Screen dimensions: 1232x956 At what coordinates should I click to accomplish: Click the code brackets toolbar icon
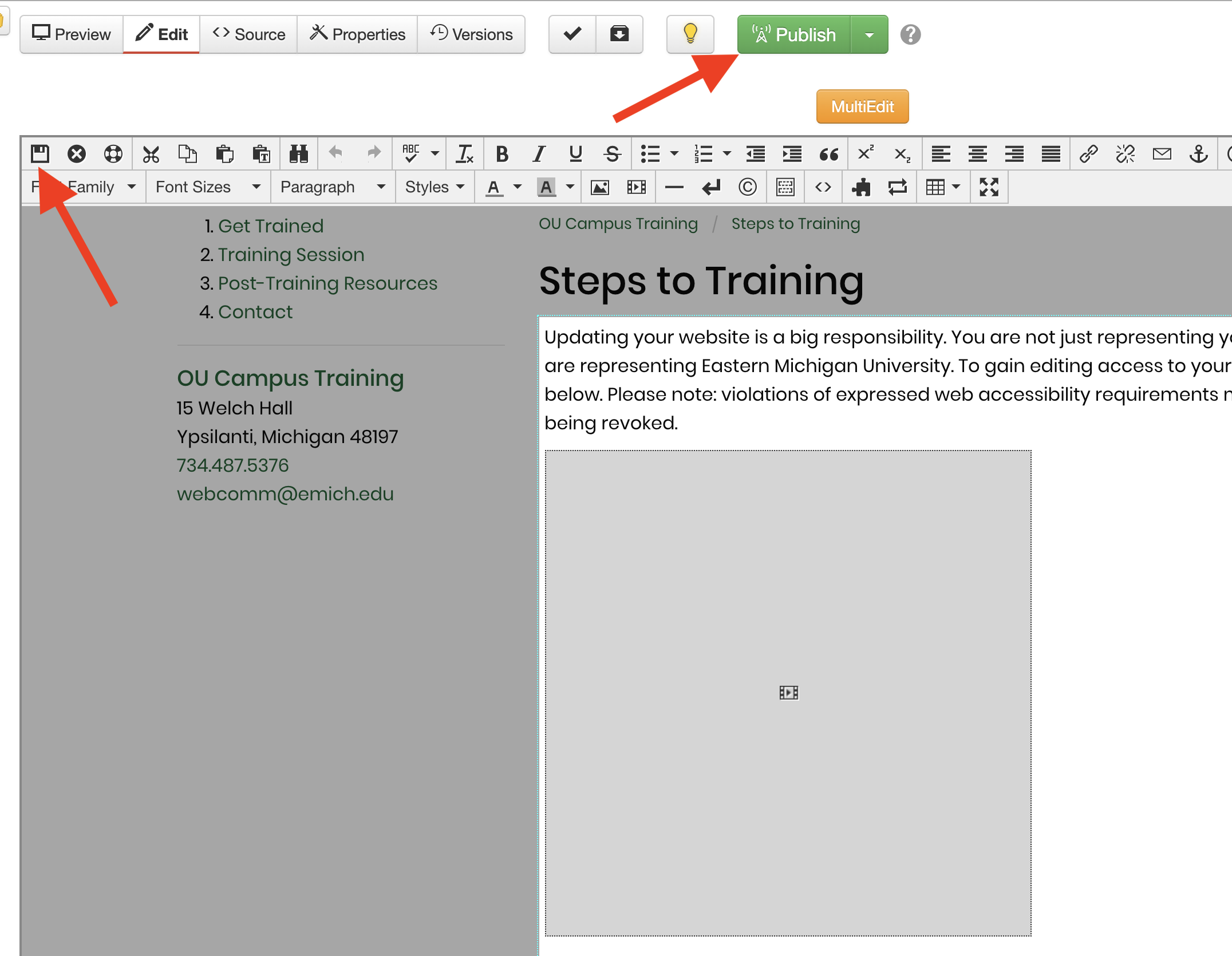pyautogui.click(x=823, y=187)
